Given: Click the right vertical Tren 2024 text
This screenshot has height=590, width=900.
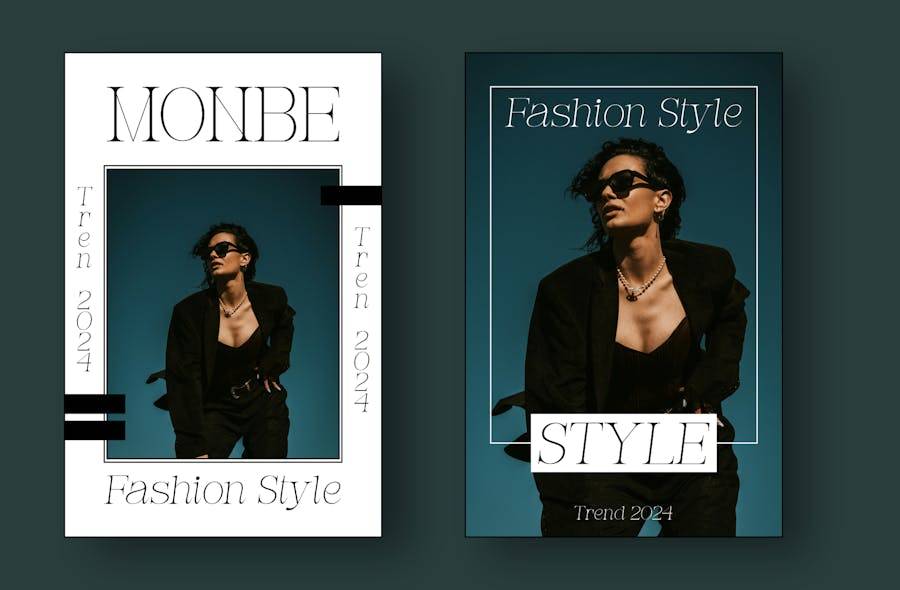Looking at the screenshot, I should [x=362, y=319].
